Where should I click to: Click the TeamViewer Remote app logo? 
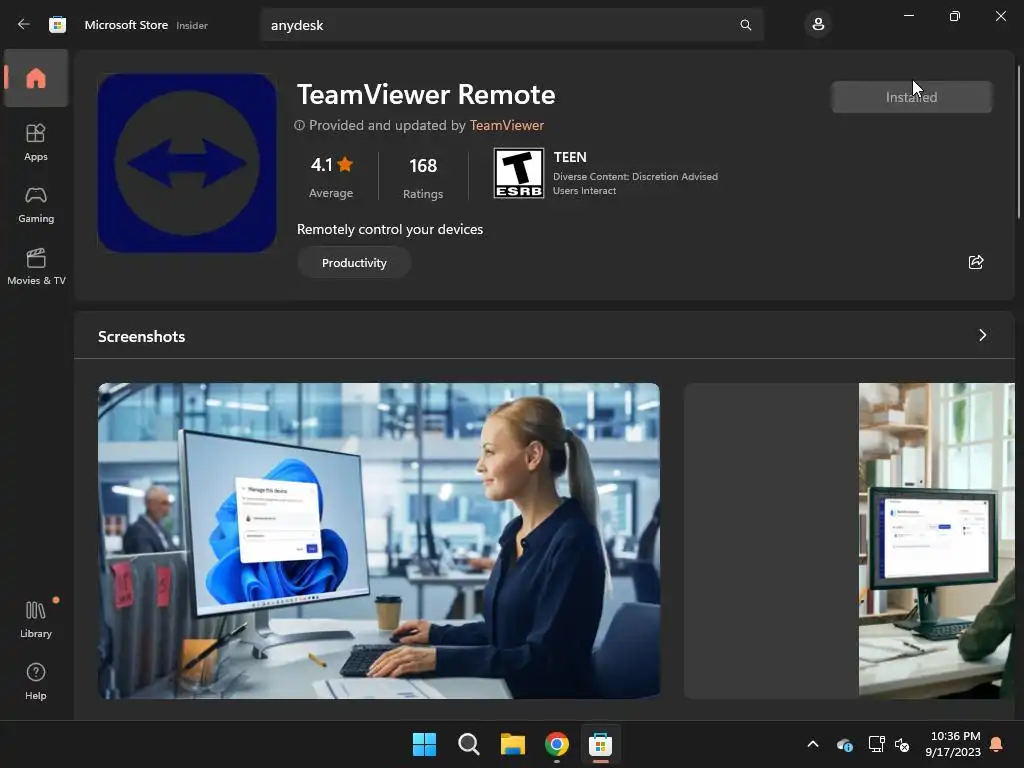(x=187, y=163)
